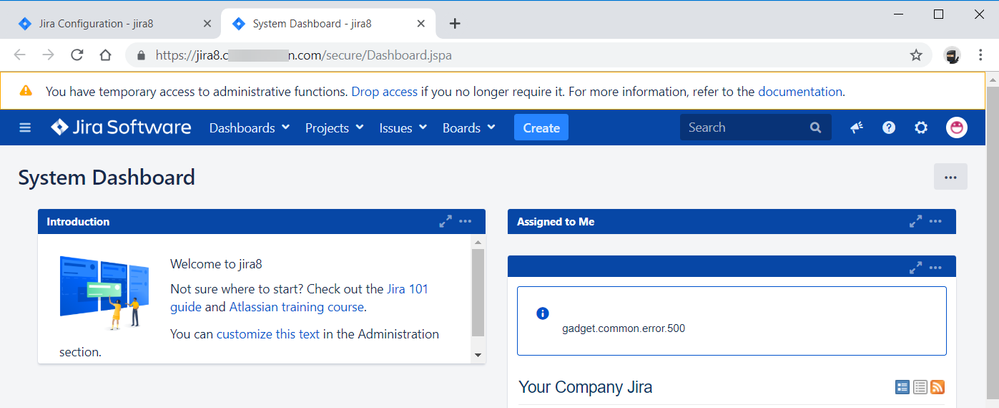This screenshot has width=999, height=408.
Task: Click the info icon in error gadget
Action: 542,313
